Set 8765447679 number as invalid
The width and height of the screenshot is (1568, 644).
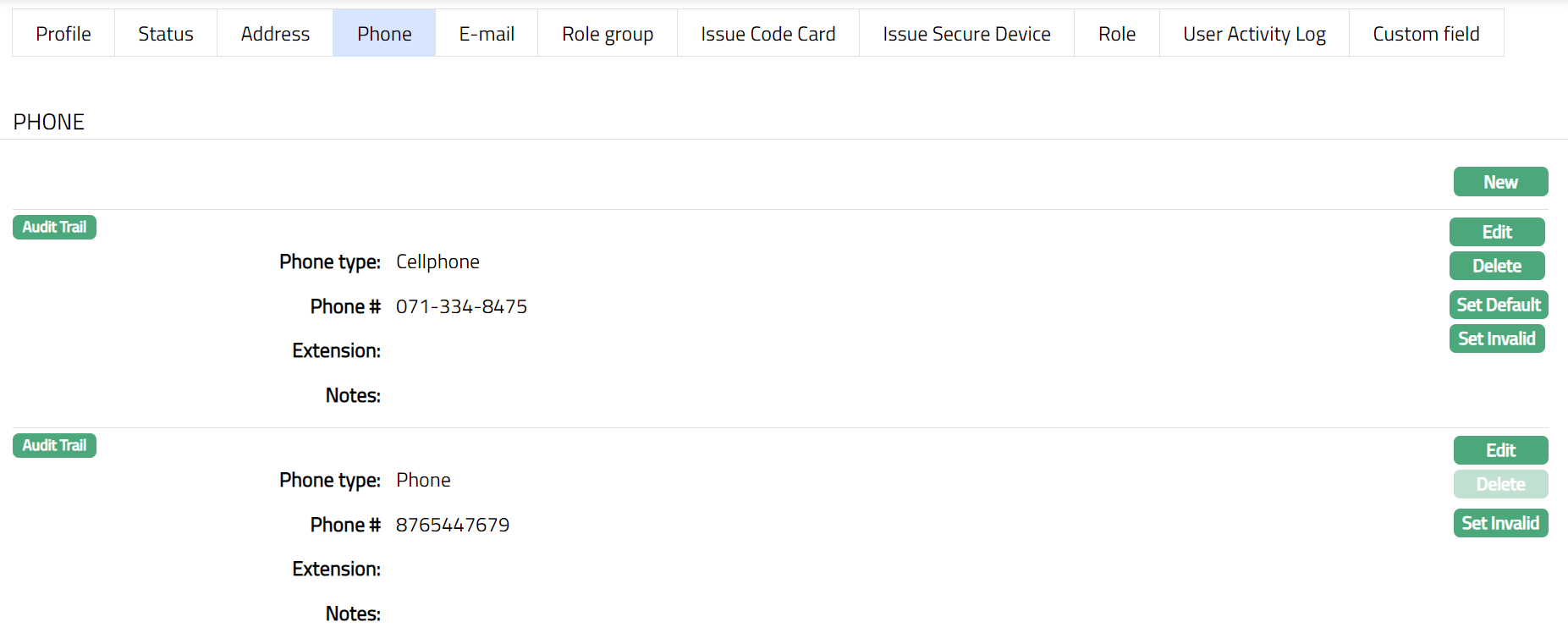(1500, 523)
